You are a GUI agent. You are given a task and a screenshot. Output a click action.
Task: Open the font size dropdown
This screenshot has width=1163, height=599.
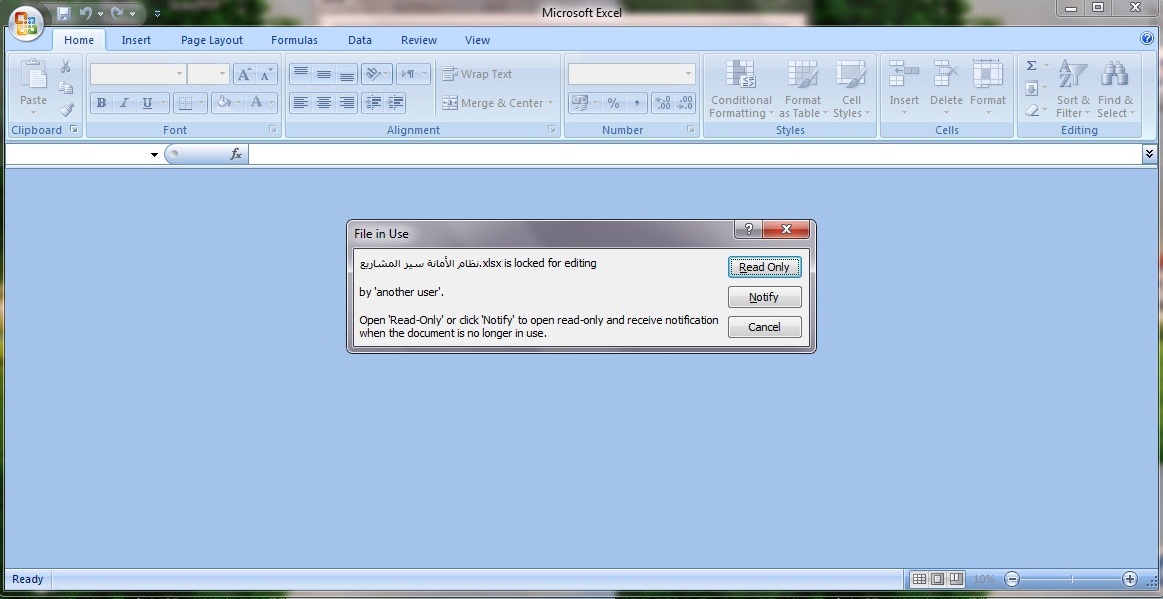coord(223,74)
